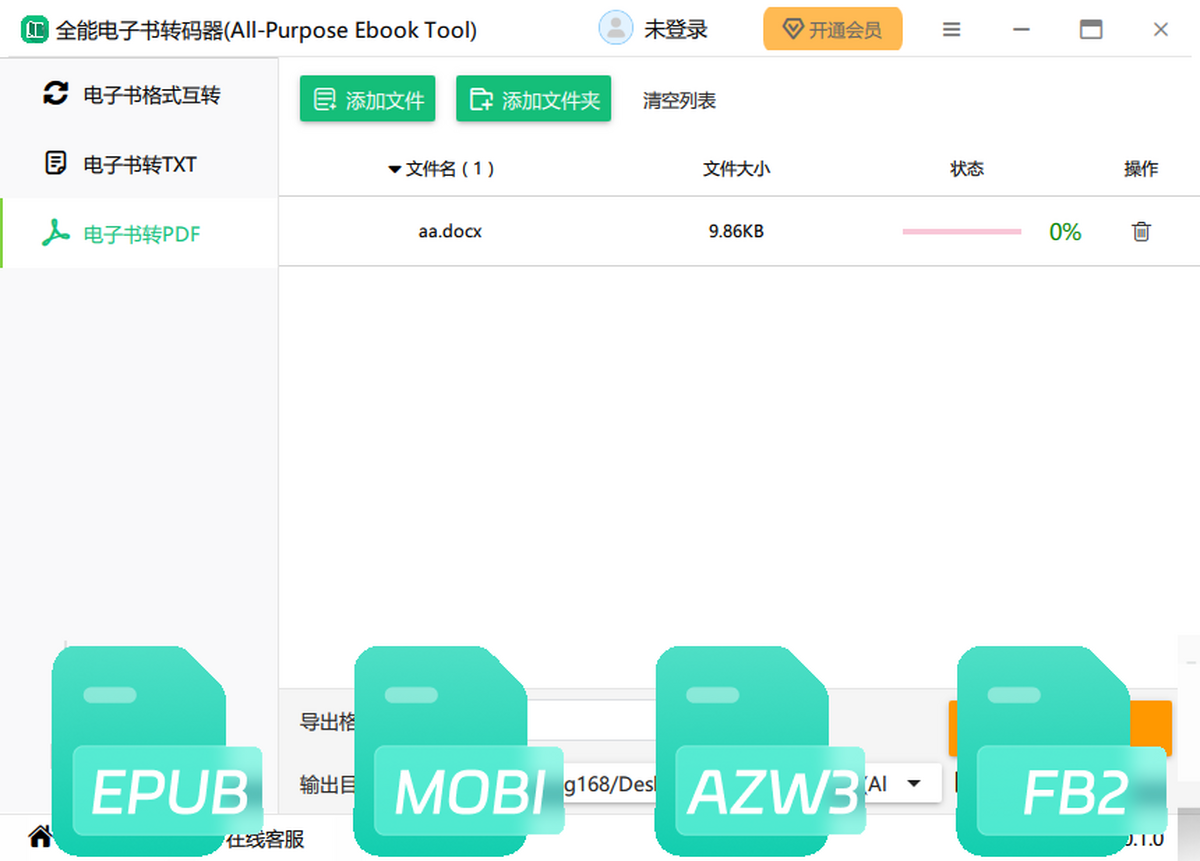Image resolution: width=1200 pixels, height=861 pixels.
Task: Click the 添加文件夹 button
Action: click(x=534, y=100)
